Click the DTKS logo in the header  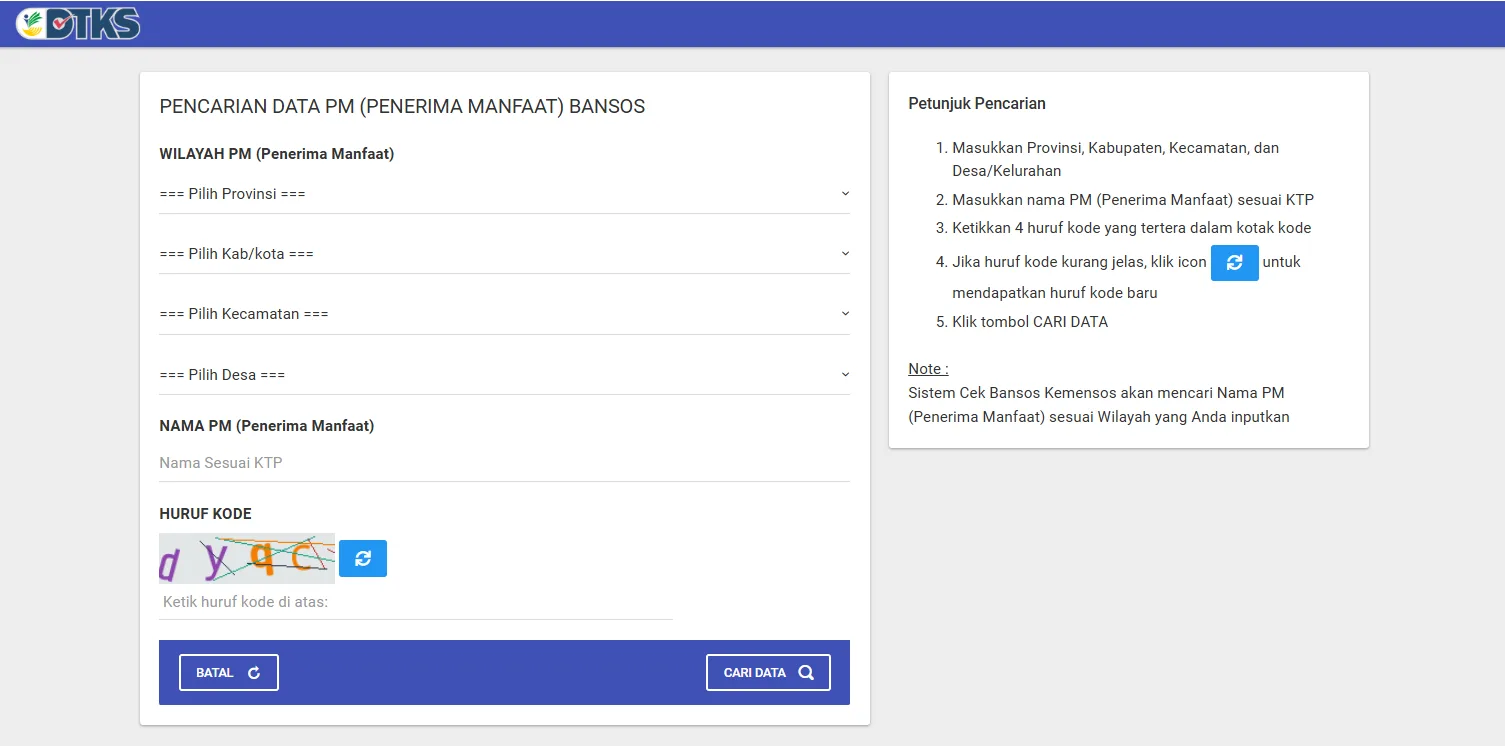tap(78, 23)
